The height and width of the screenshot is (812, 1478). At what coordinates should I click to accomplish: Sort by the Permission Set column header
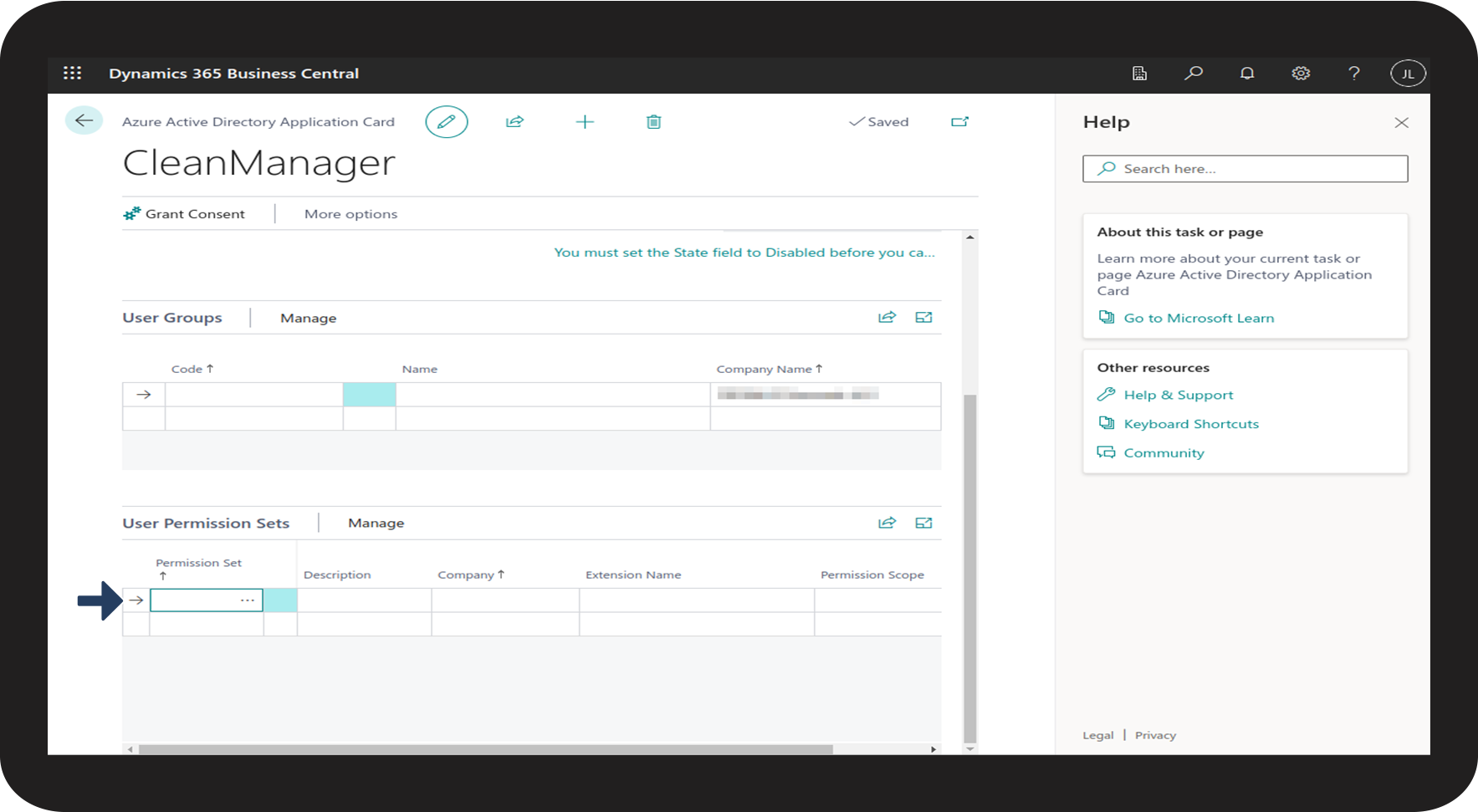click(198, 569)
